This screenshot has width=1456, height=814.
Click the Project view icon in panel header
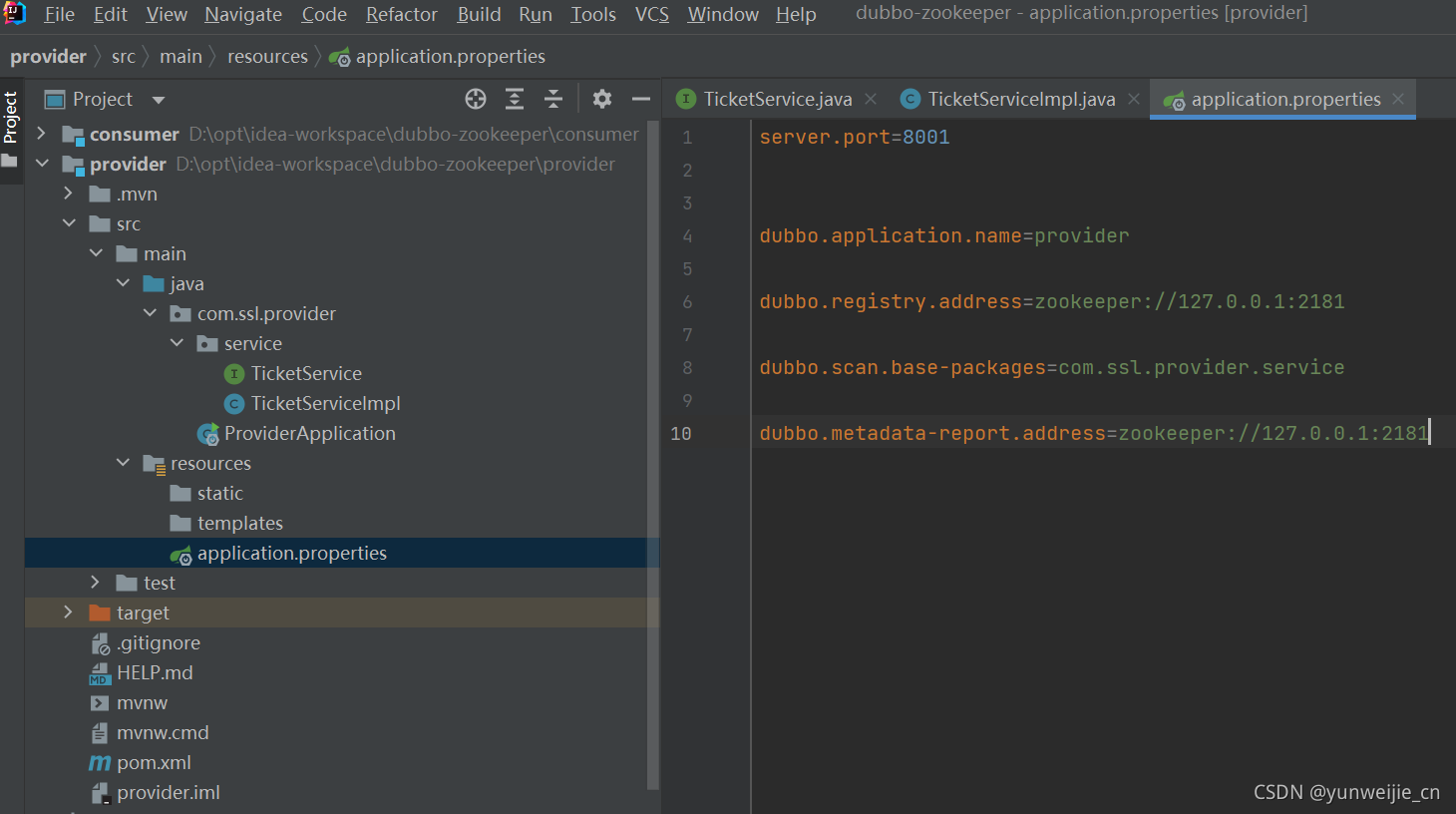[55, 99]
